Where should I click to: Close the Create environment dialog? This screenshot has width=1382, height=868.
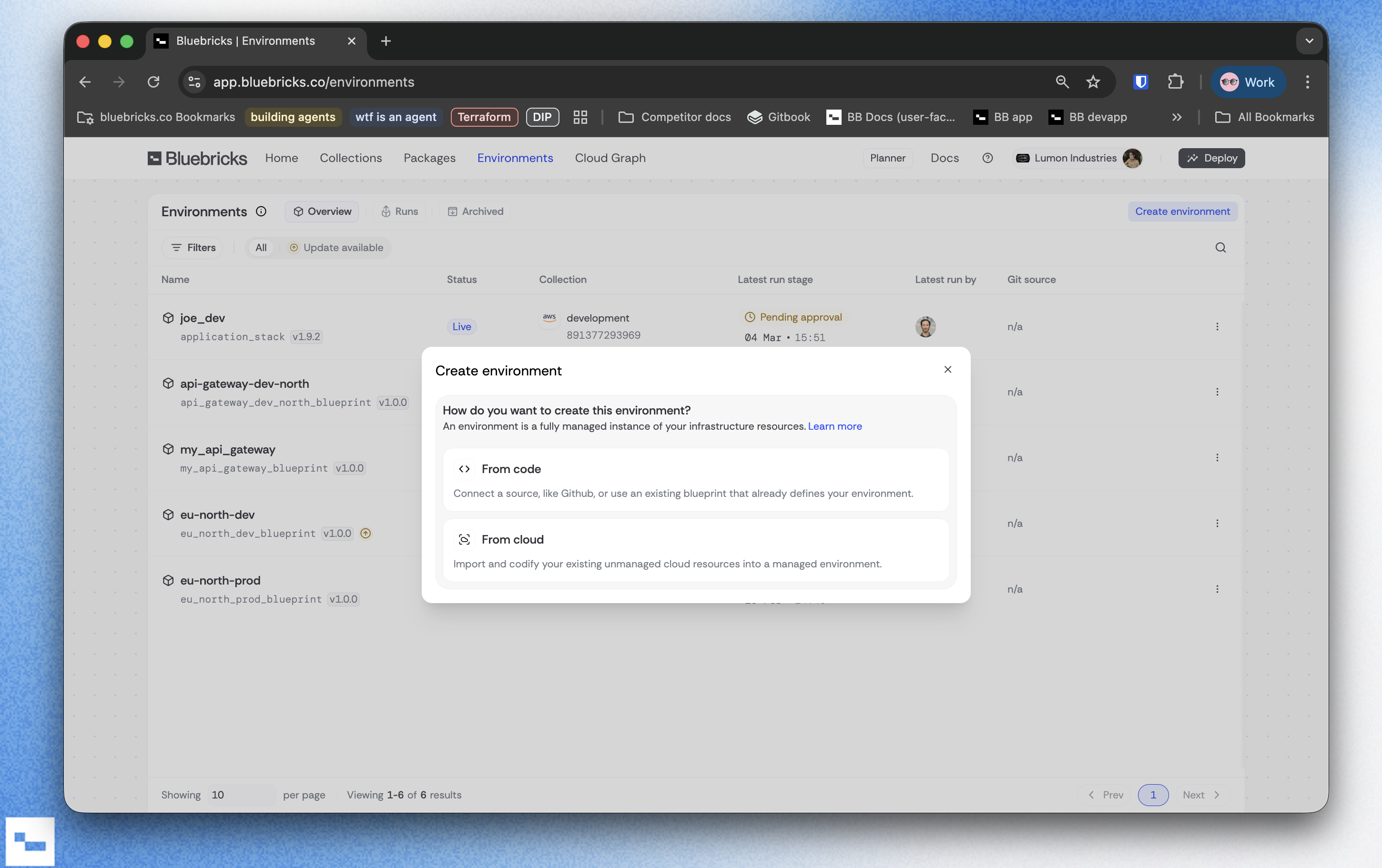pyautogui.click(x=947, y=370)
